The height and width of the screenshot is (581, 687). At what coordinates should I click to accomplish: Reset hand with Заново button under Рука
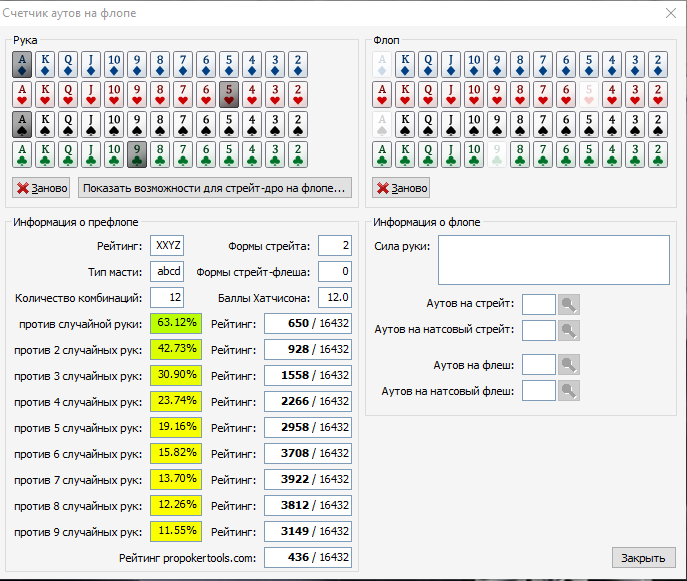point(41,188)
